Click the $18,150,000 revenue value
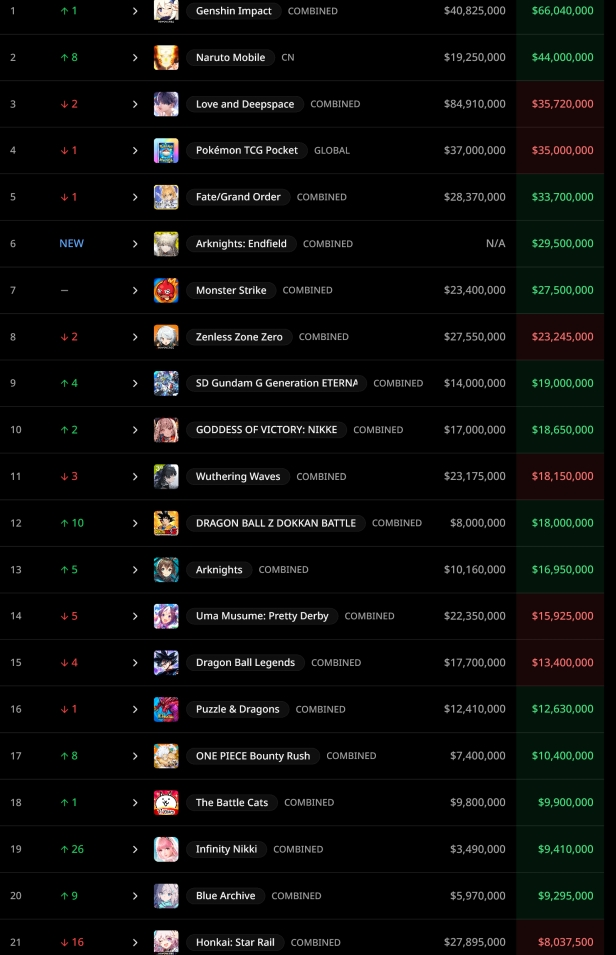Image resolution: width=616 pixels, height=955 pixels. click(x=562, y=476)
